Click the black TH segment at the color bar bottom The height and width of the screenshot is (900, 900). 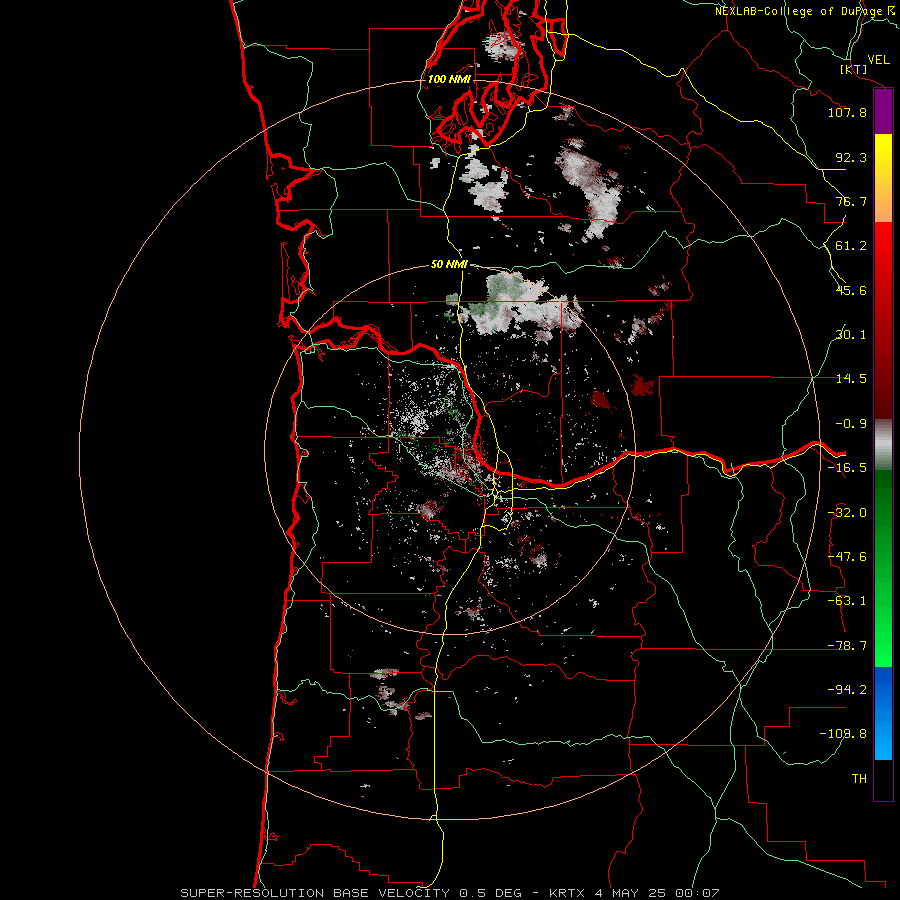tap(883, 779)
